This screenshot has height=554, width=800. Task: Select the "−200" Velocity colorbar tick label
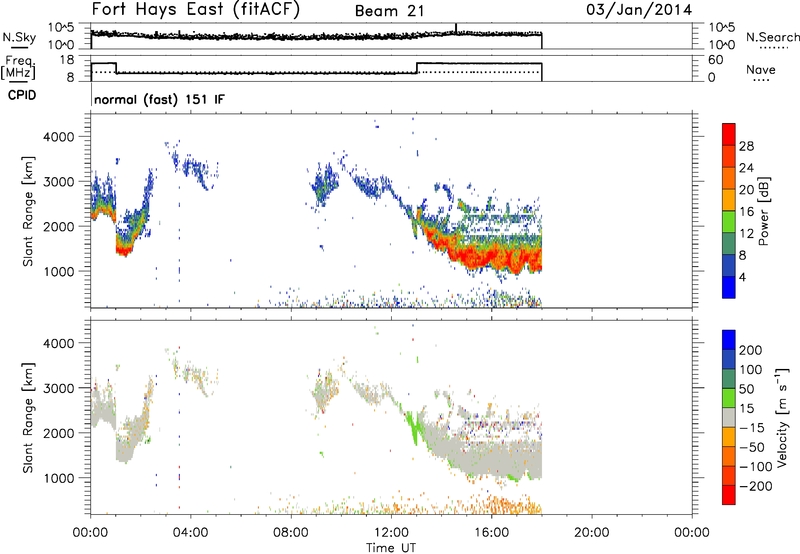[x=756, y=486]
